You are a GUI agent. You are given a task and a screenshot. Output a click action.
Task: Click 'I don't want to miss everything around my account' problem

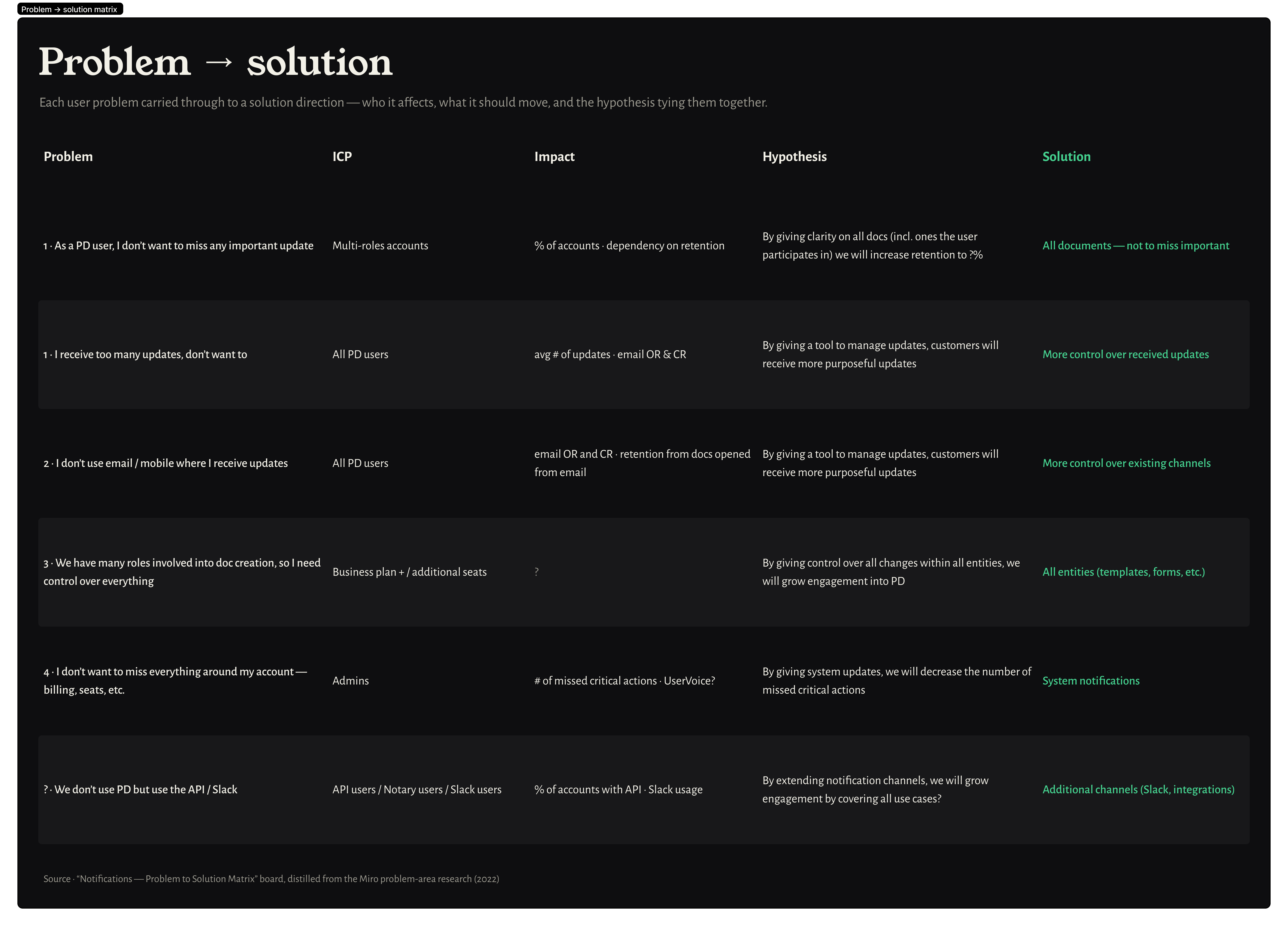click(176, 681)
